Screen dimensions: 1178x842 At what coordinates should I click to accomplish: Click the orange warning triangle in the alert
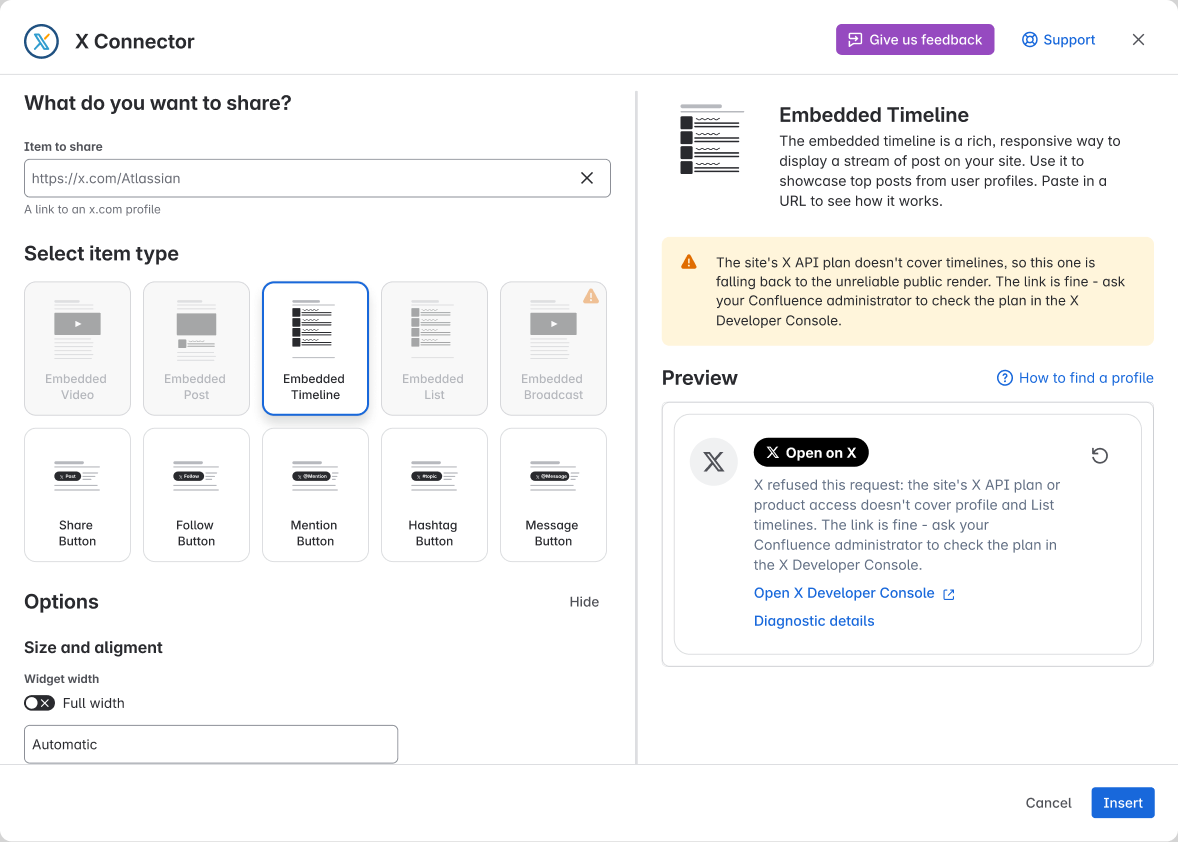click(688, 262)
